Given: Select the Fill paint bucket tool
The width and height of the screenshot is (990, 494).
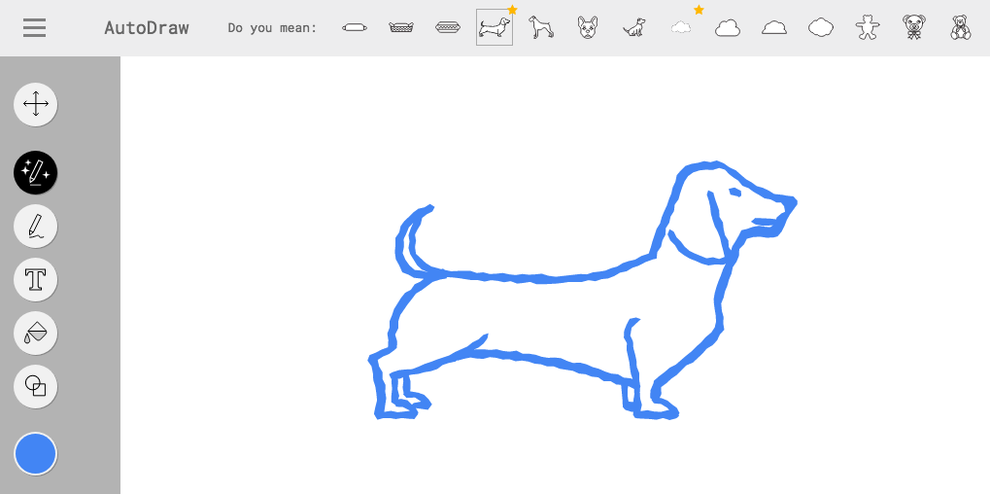Looking at the screenshot, I should (36, 333).
